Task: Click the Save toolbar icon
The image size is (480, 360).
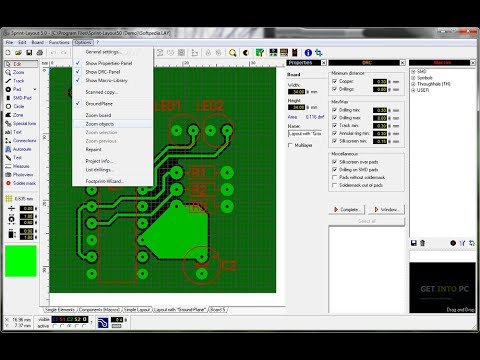Action: click(x=29, y=53)
